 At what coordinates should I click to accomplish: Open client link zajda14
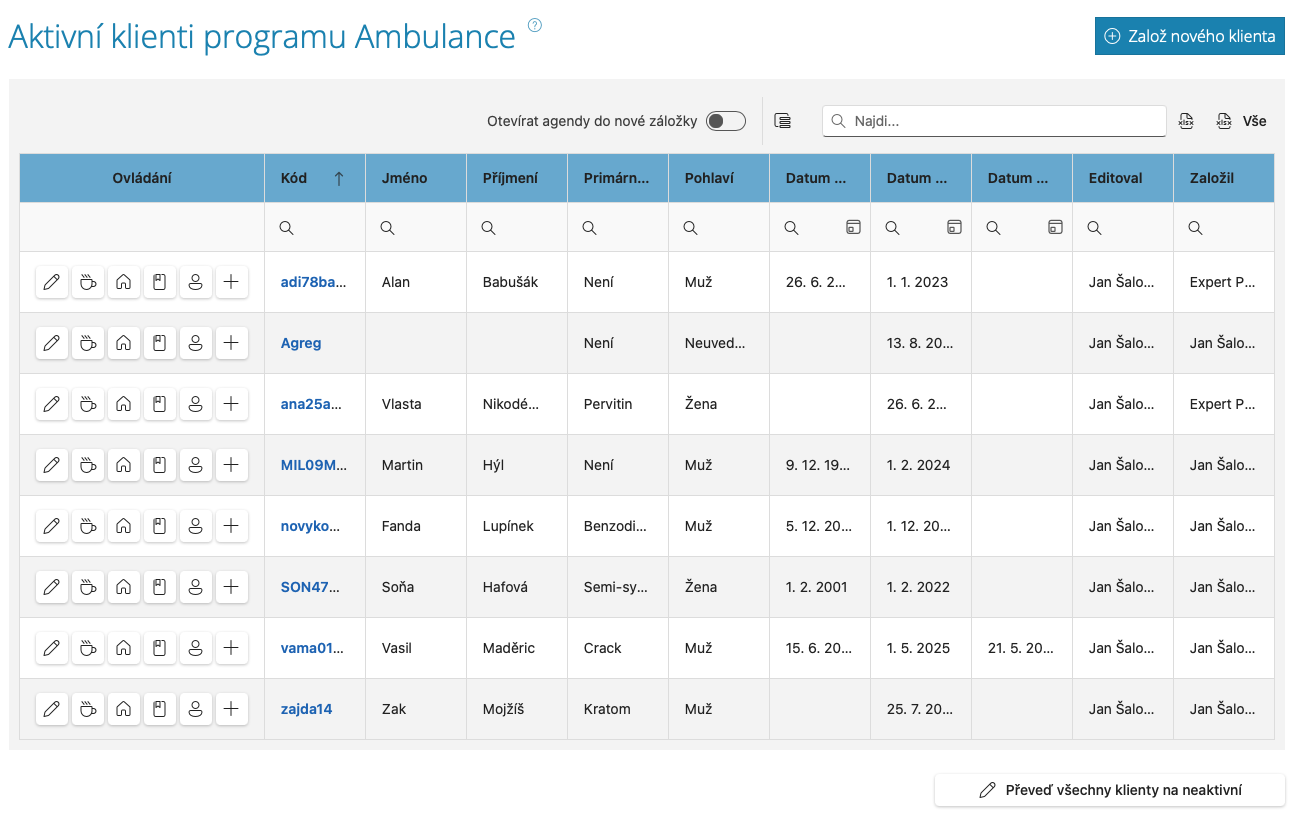pos(307,709)
